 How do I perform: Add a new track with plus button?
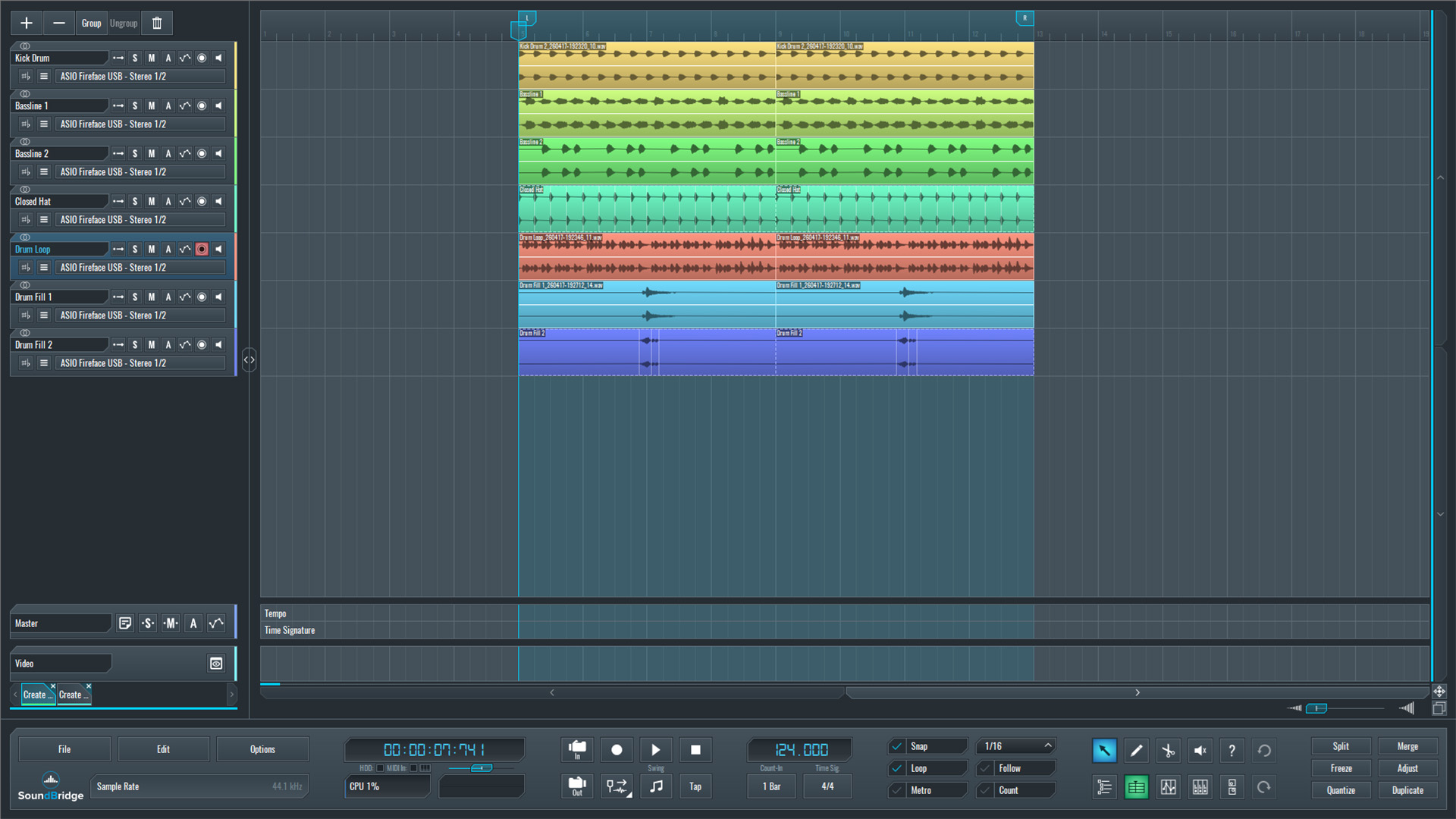(27, 23)
